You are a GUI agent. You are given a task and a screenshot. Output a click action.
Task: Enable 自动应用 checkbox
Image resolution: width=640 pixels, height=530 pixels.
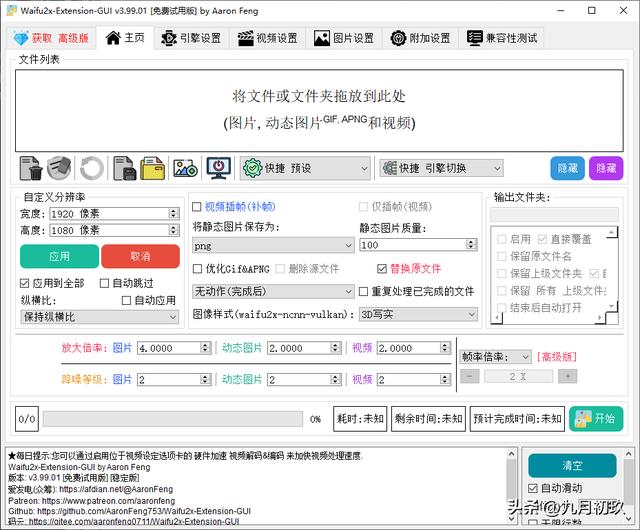tap(127, 301)
